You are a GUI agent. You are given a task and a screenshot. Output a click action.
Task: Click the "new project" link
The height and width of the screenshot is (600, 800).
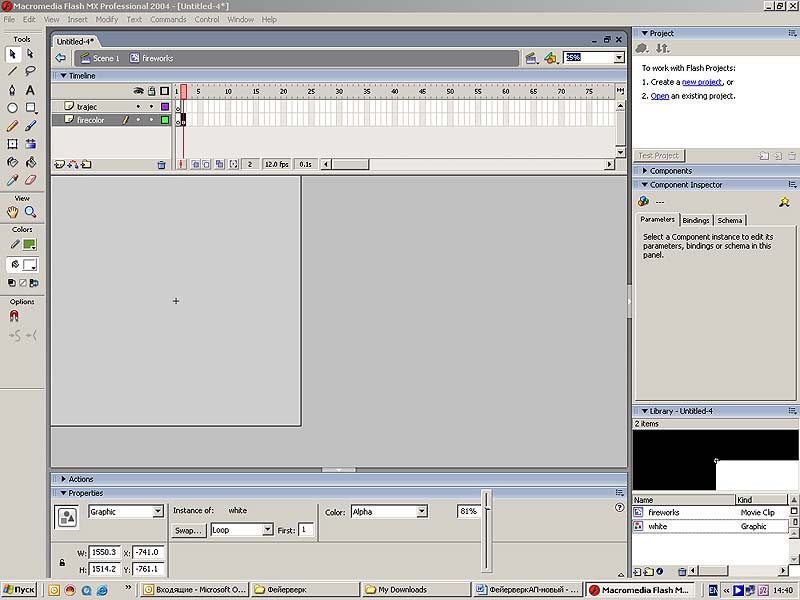pos(703,82)
